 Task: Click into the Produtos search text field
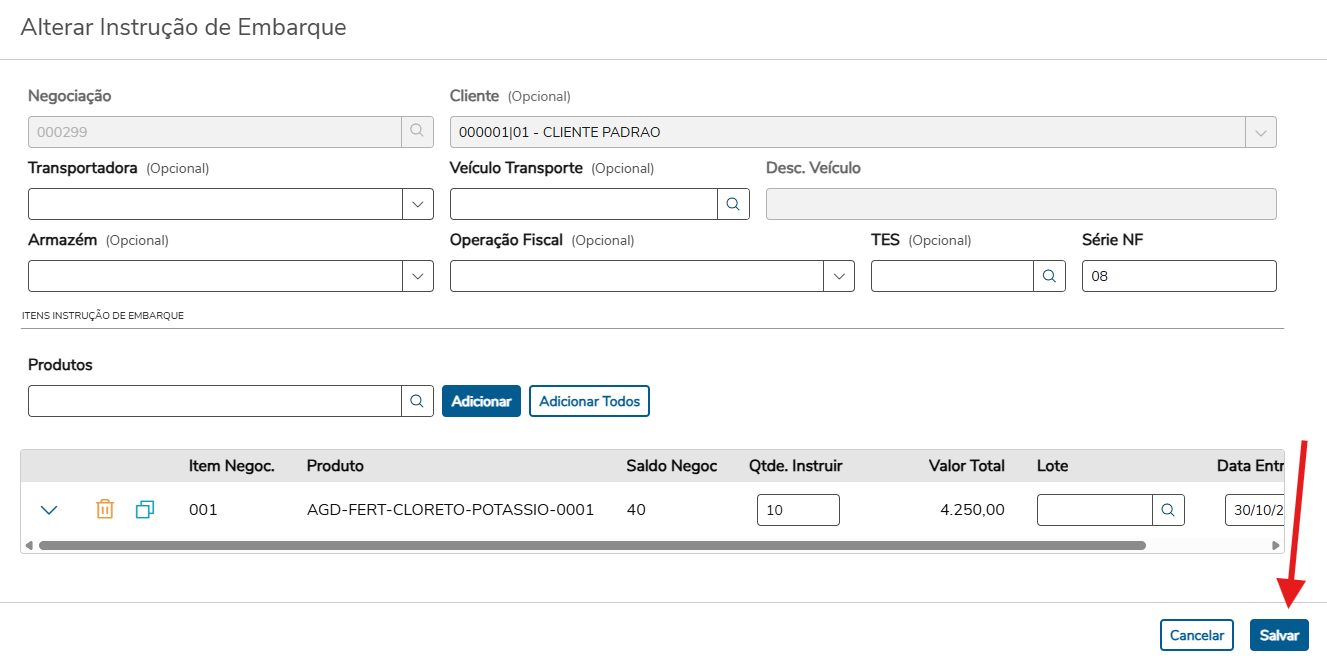pos(215,401)
